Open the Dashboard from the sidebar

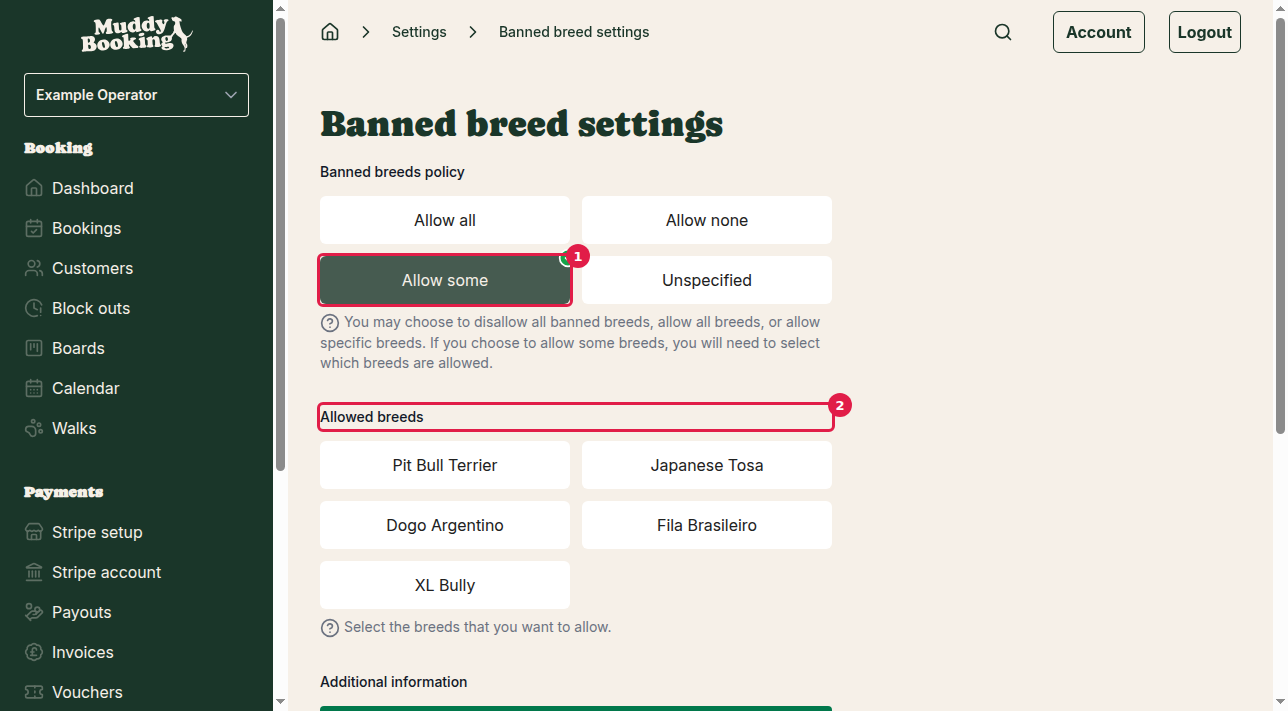pos(92,188)
